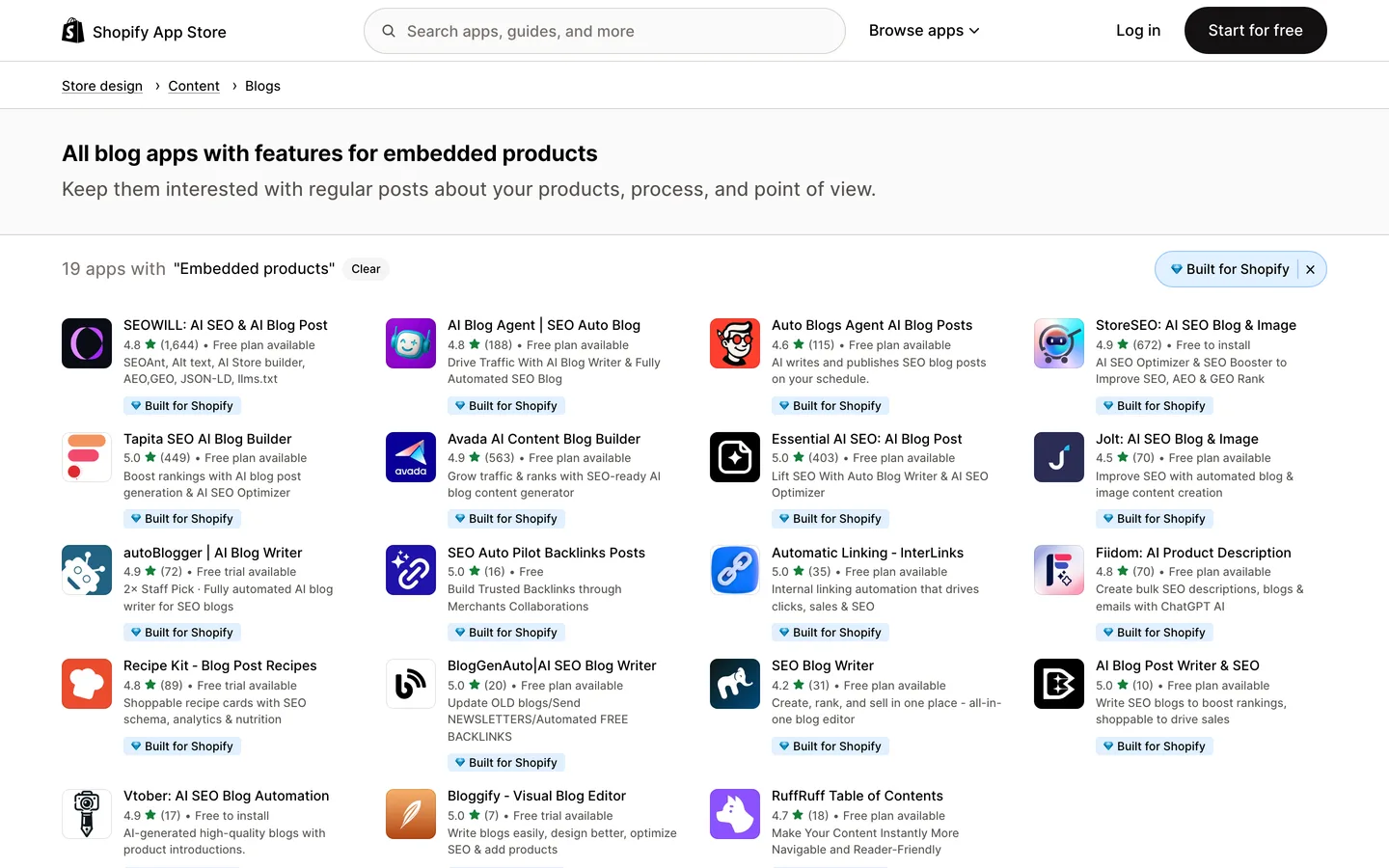
Task: Click the Start for free button
Action: (1255, 31)
